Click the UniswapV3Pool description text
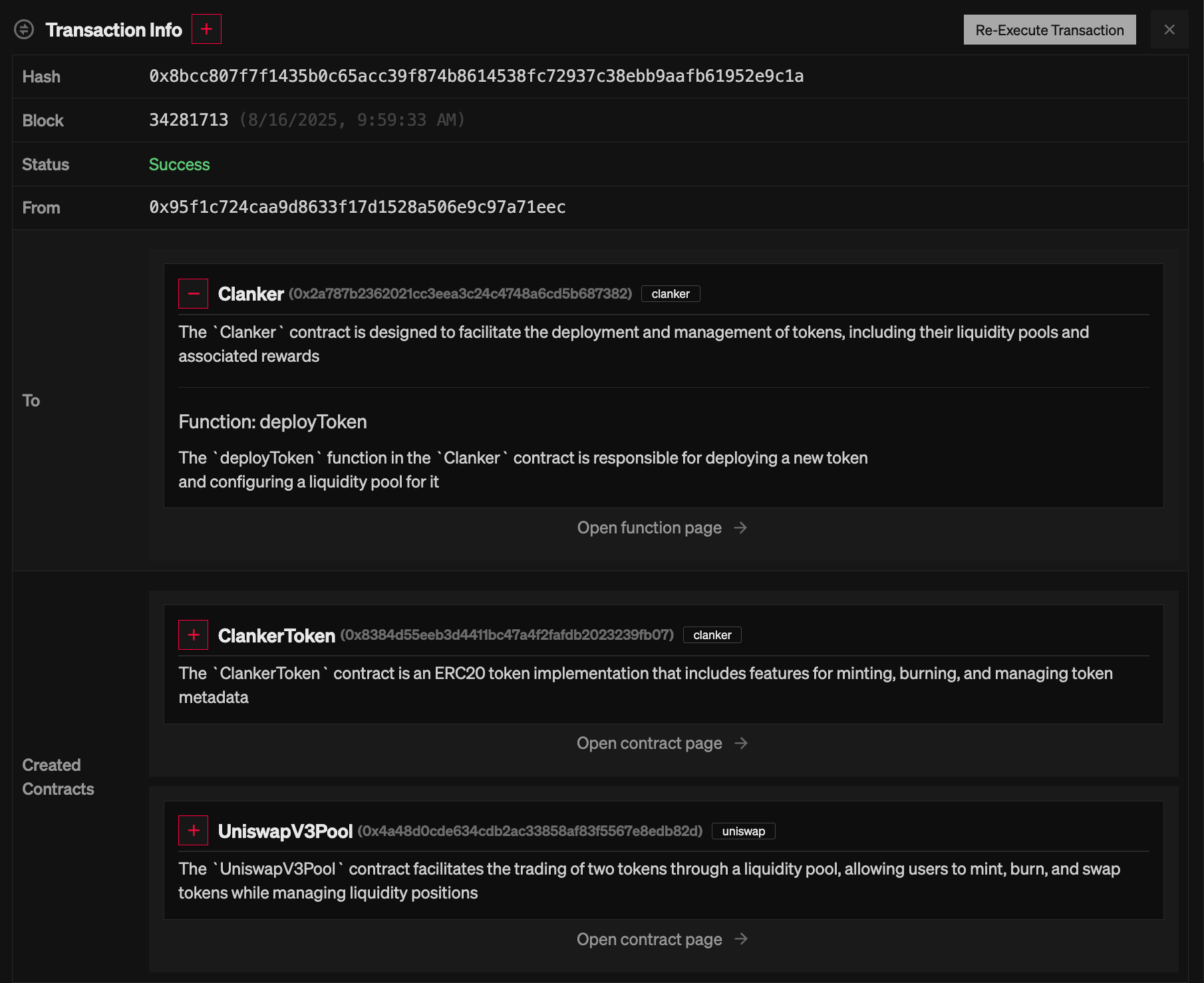The height and width of the screenshot is (983, 1204). click(x=649, y=881)
